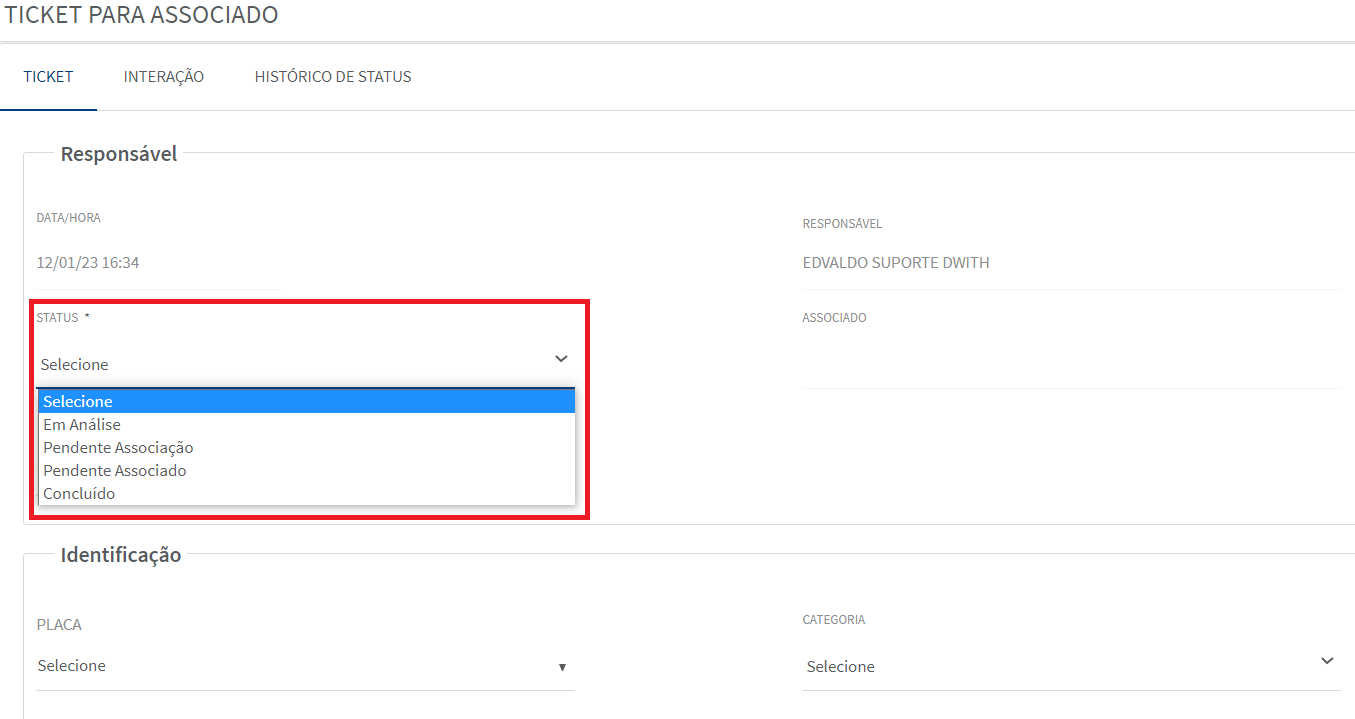Select Concluído status option
Screen dimensions: 1355x719
[x=307, y=493]
